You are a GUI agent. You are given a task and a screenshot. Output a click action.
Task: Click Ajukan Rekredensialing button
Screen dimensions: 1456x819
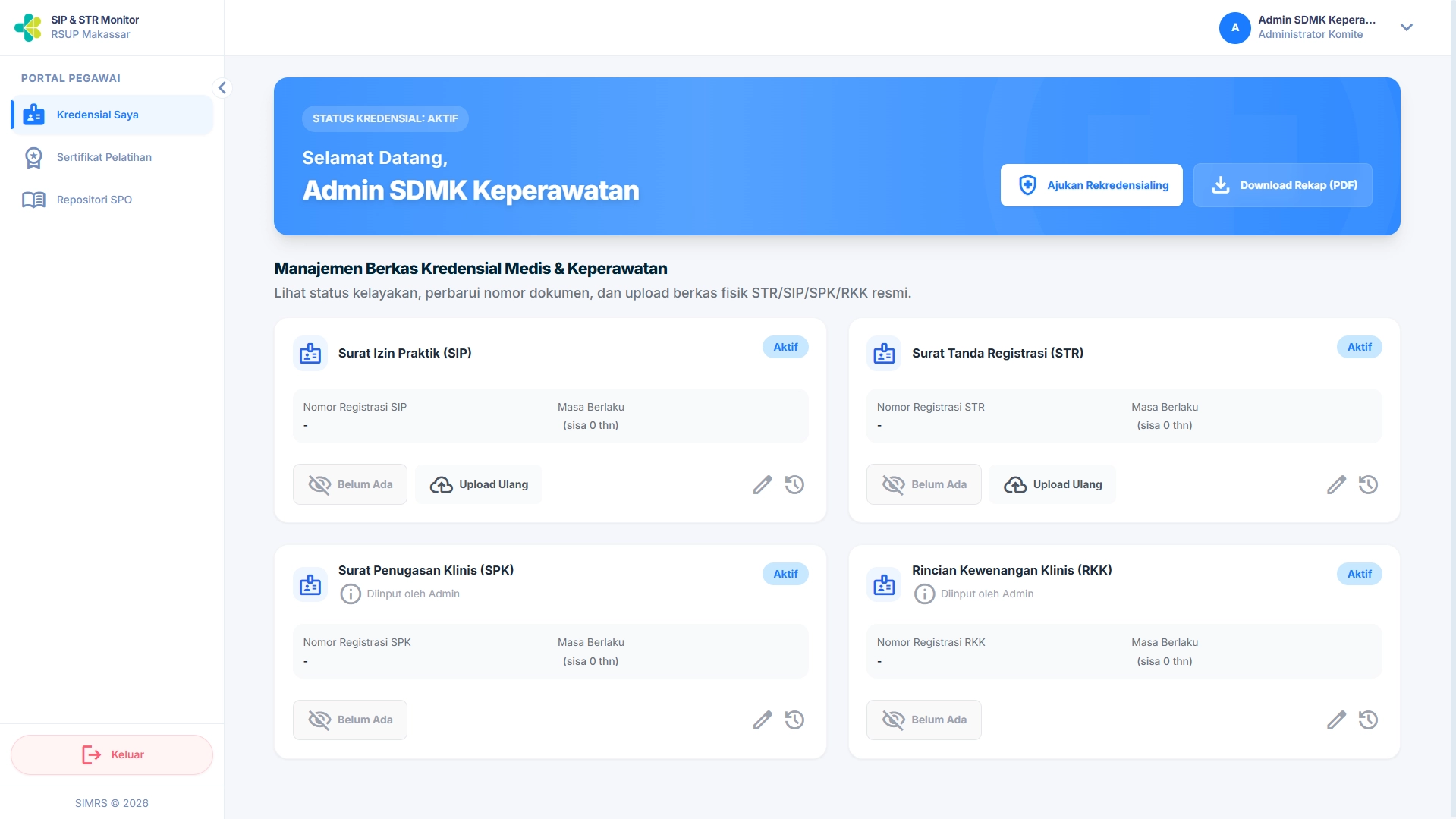pos(1091,185)
